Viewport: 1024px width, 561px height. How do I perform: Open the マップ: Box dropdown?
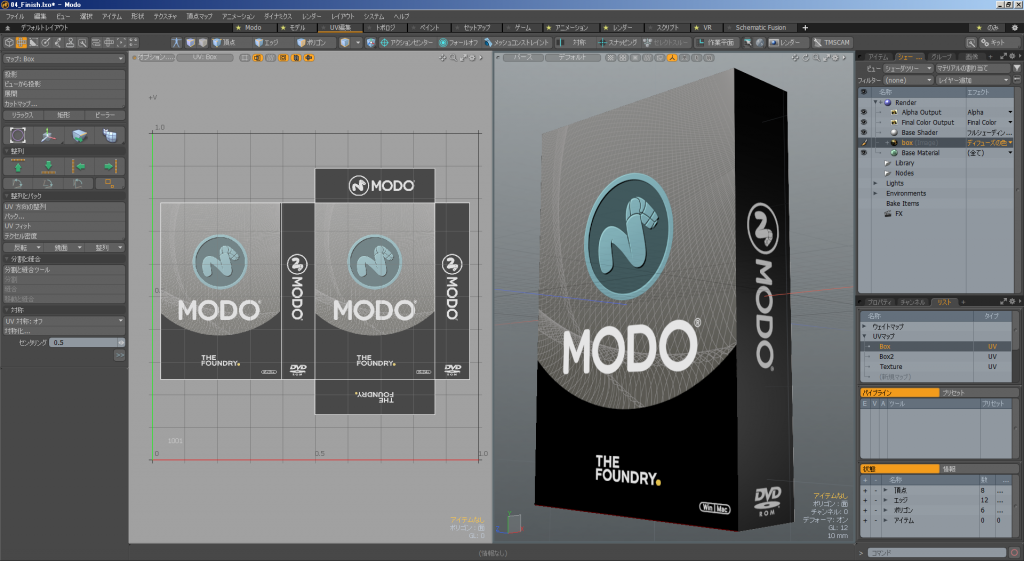(64, 59)
